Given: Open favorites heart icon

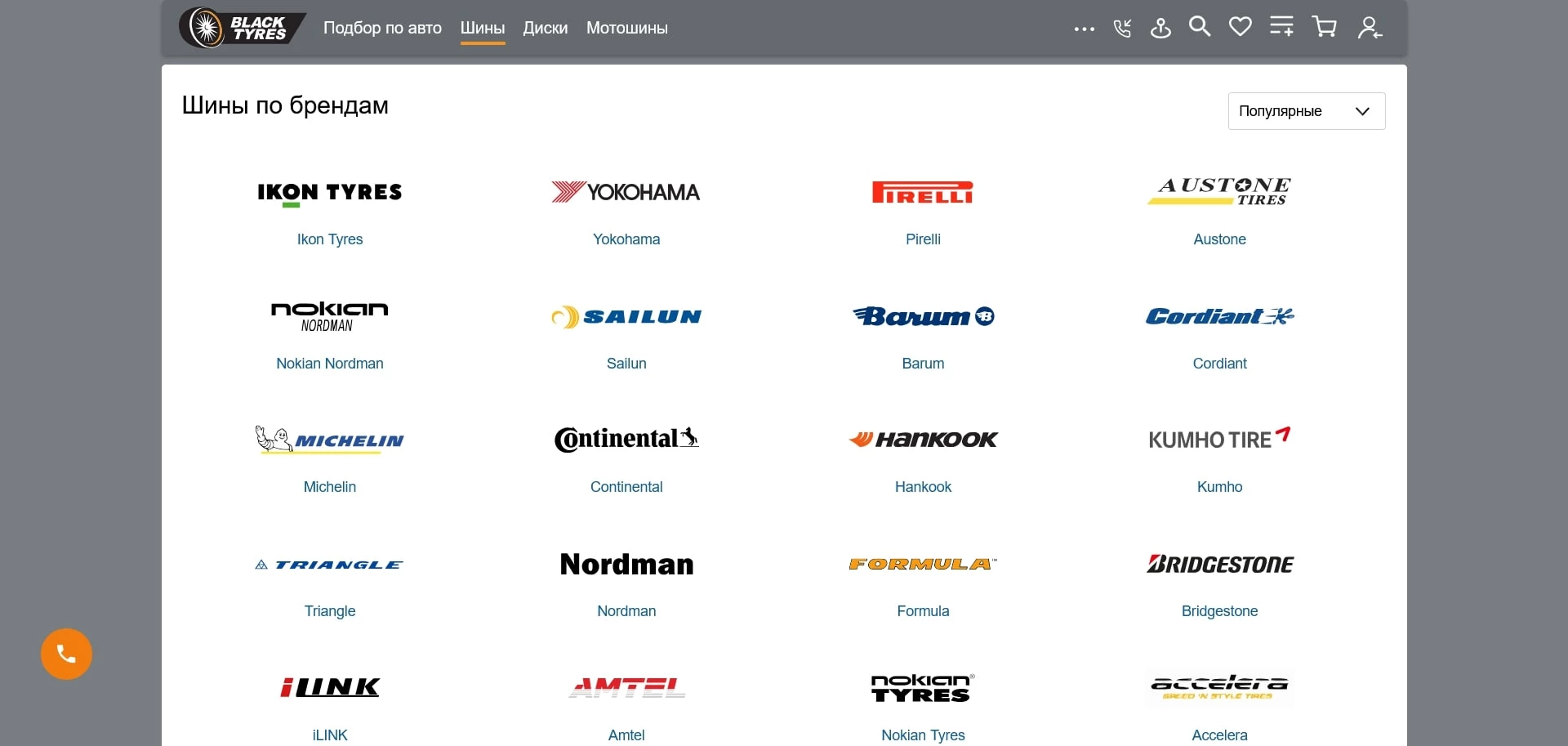Looking at the screenshot, I should pyautogui.click(x=1240, y=27).
